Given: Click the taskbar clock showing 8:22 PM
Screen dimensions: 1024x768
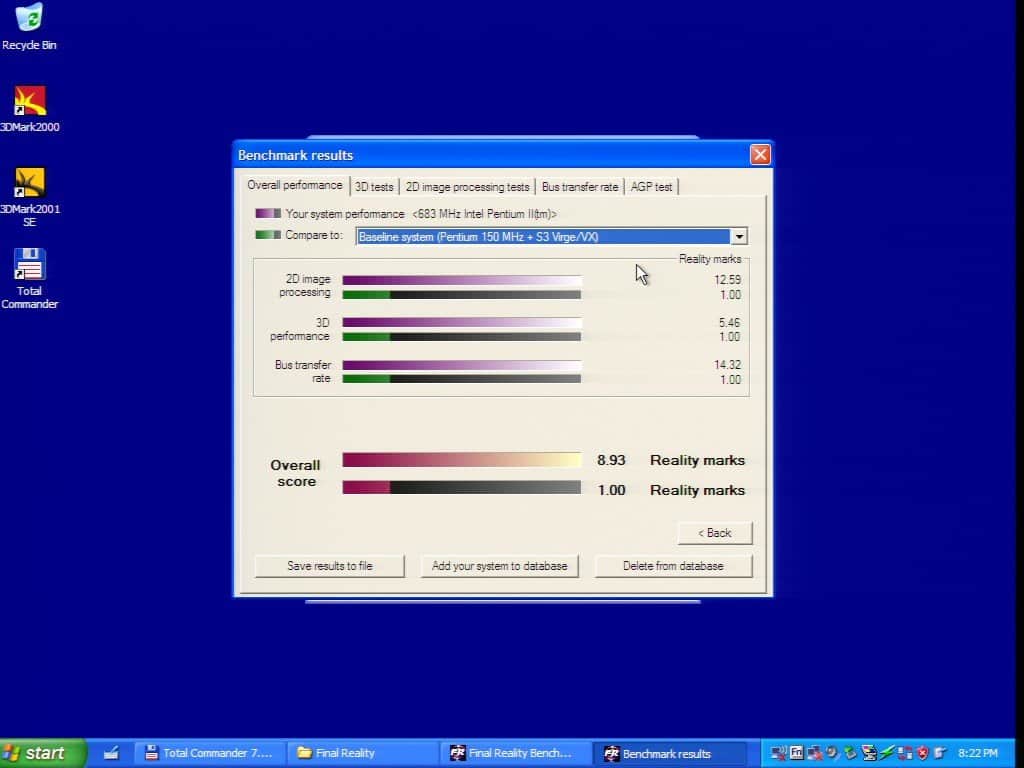Looking at the screenshot, I should click(978, 753).
